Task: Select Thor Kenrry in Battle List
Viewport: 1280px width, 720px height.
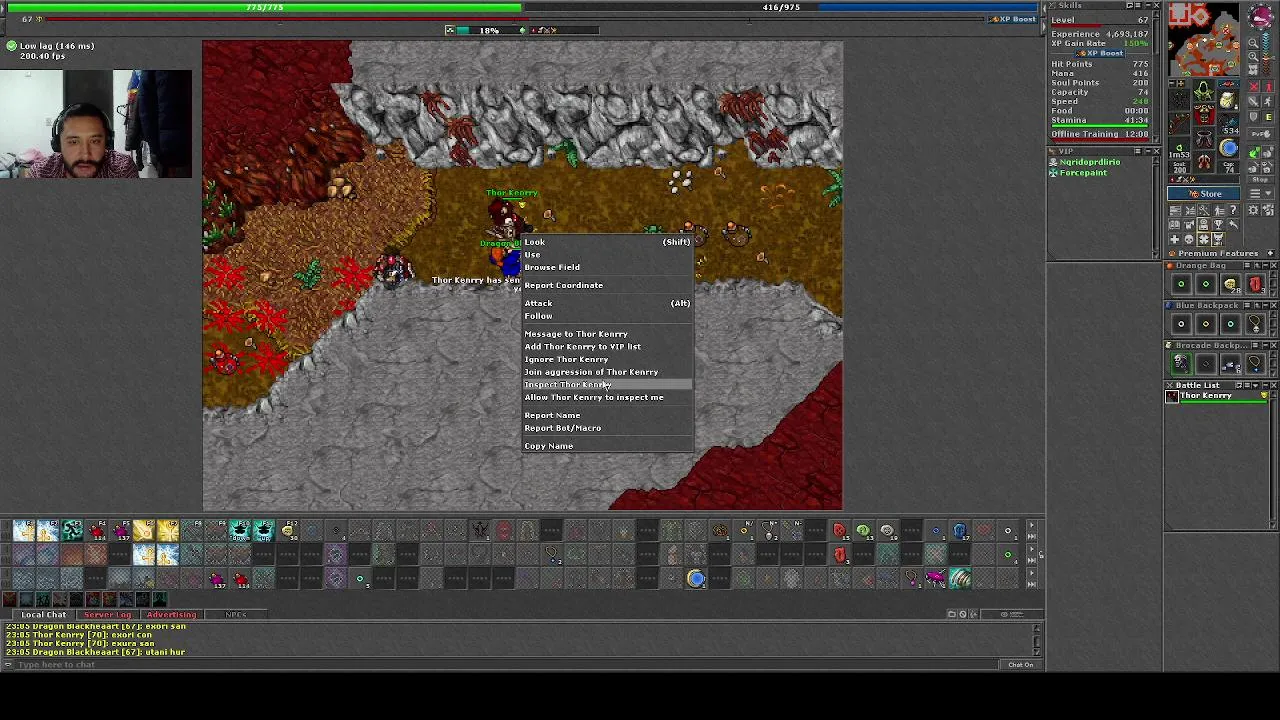Action: 1216,397
